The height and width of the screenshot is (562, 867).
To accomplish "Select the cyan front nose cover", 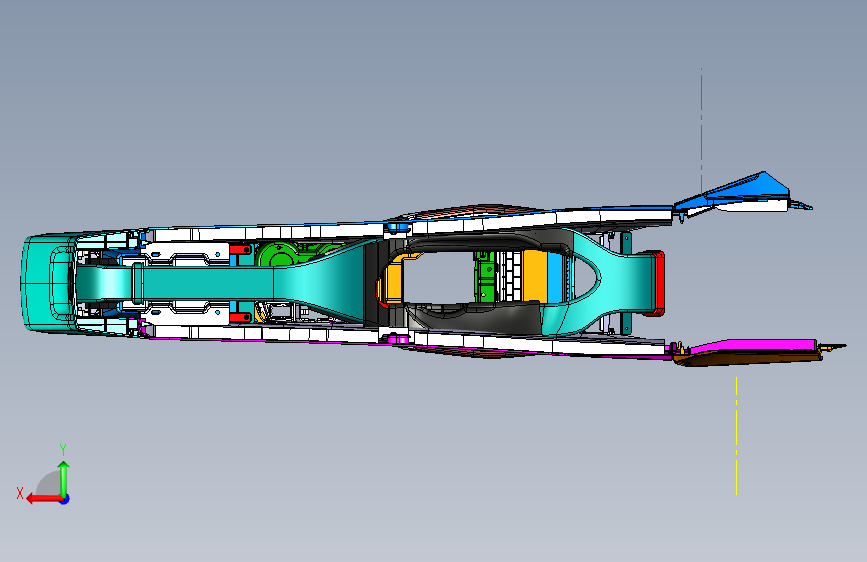I will (46, 283).
